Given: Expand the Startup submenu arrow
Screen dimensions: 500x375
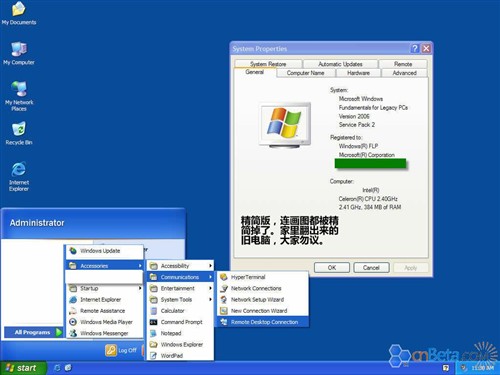Looking at the screenshot, I should (140, 288).
